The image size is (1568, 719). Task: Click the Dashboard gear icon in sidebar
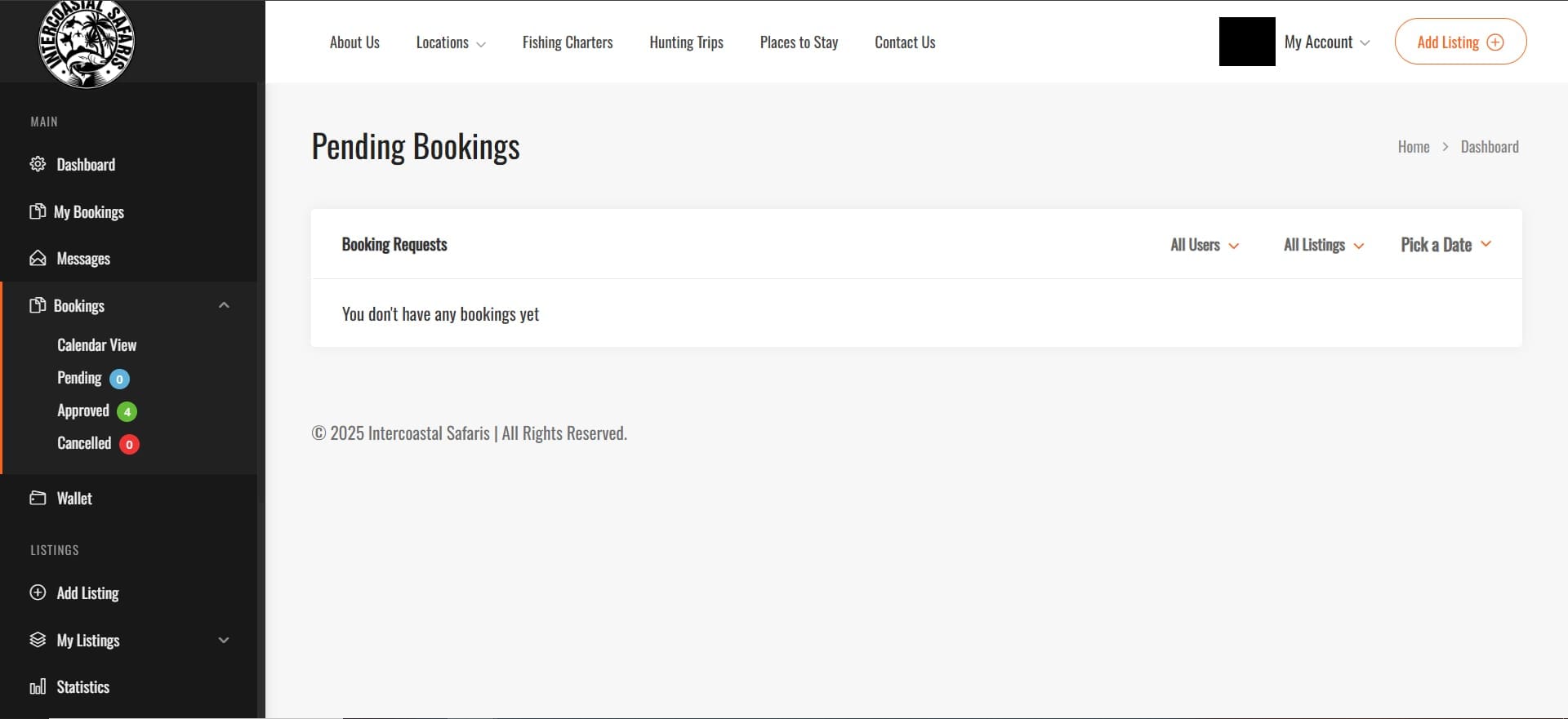coord(38,164)
